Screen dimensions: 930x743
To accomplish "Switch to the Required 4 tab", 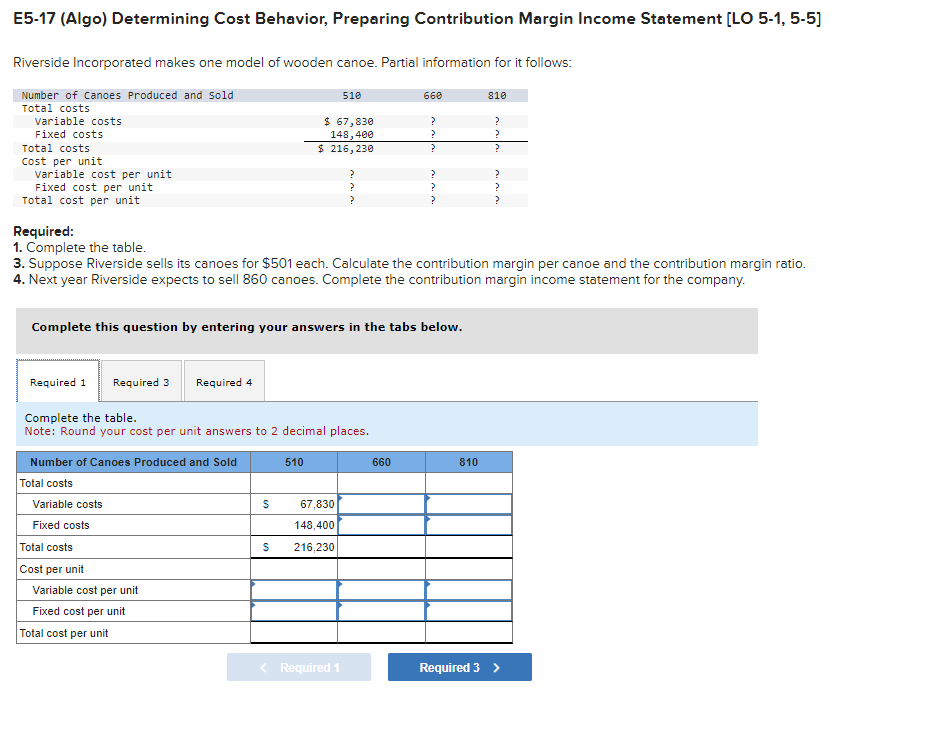I will click(x=224, y=381).
